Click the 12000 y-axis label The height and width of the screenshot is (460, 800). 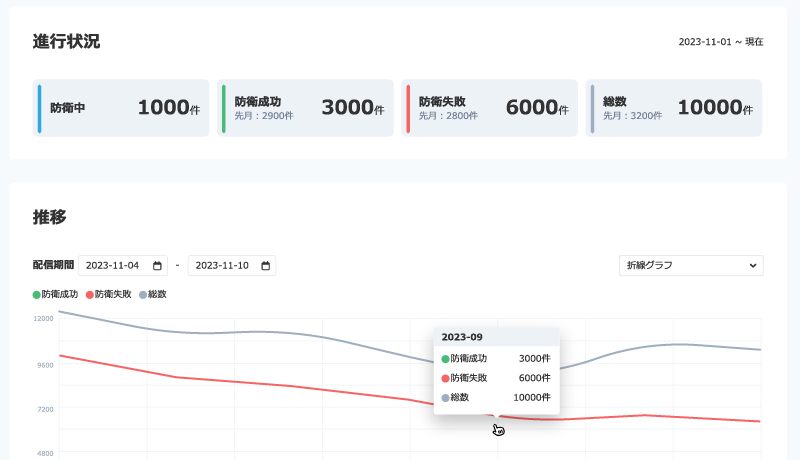[x=43, y=318]
